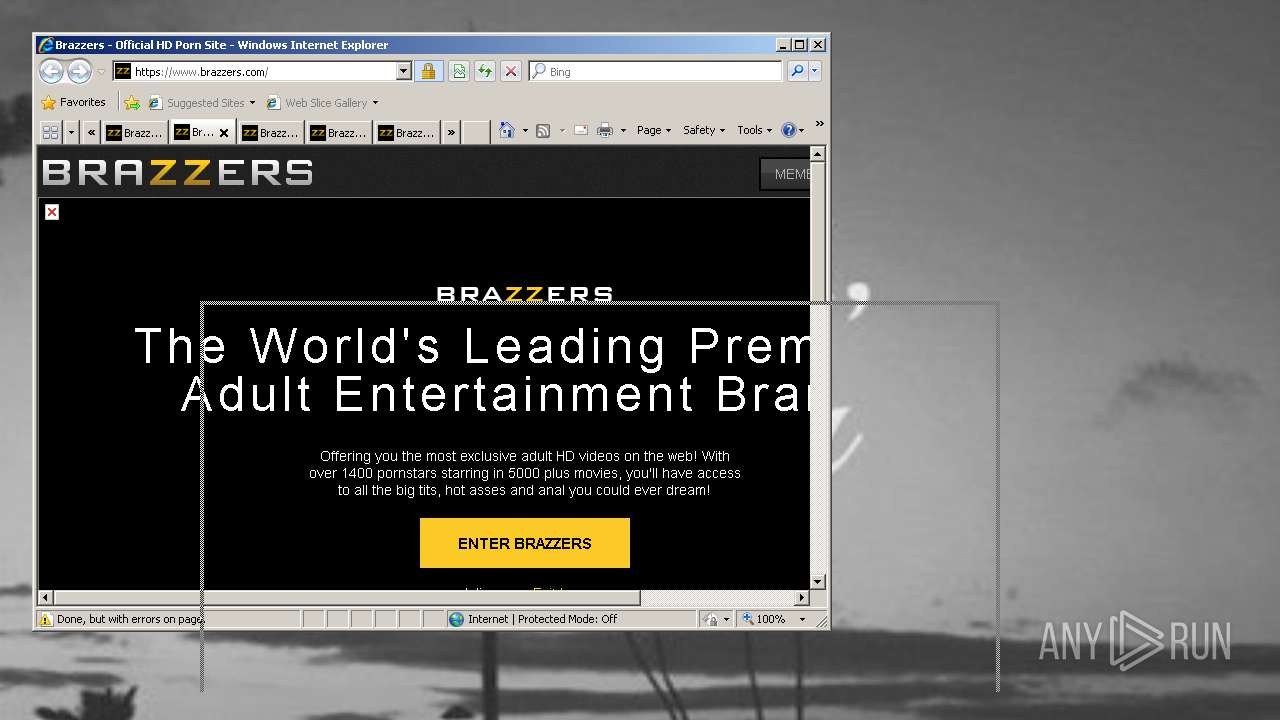Screen dimensions: 1280x720
Task: Expand the address bar autocomplete dropdown
Action: coord(404,72)
